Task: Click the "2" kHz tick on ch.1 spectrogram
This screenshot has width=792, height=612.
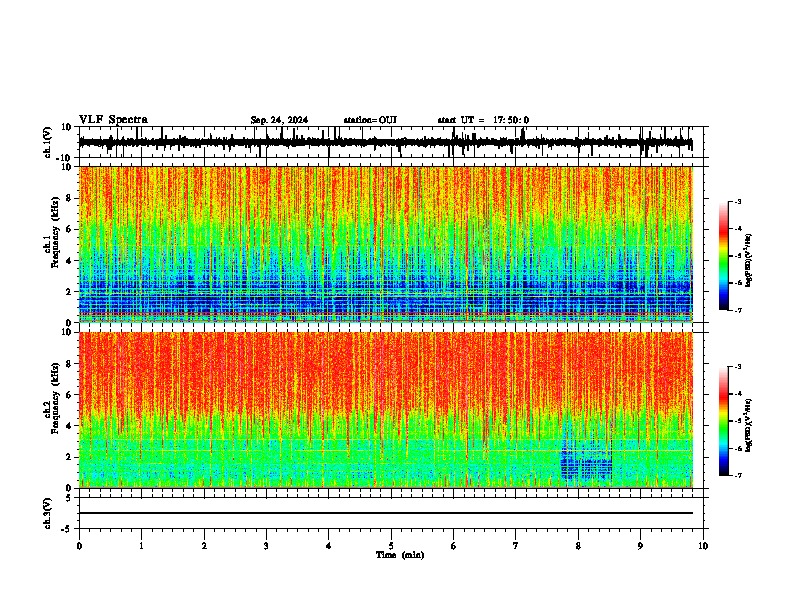Action: pyautogui.click(x=70, y=291)
